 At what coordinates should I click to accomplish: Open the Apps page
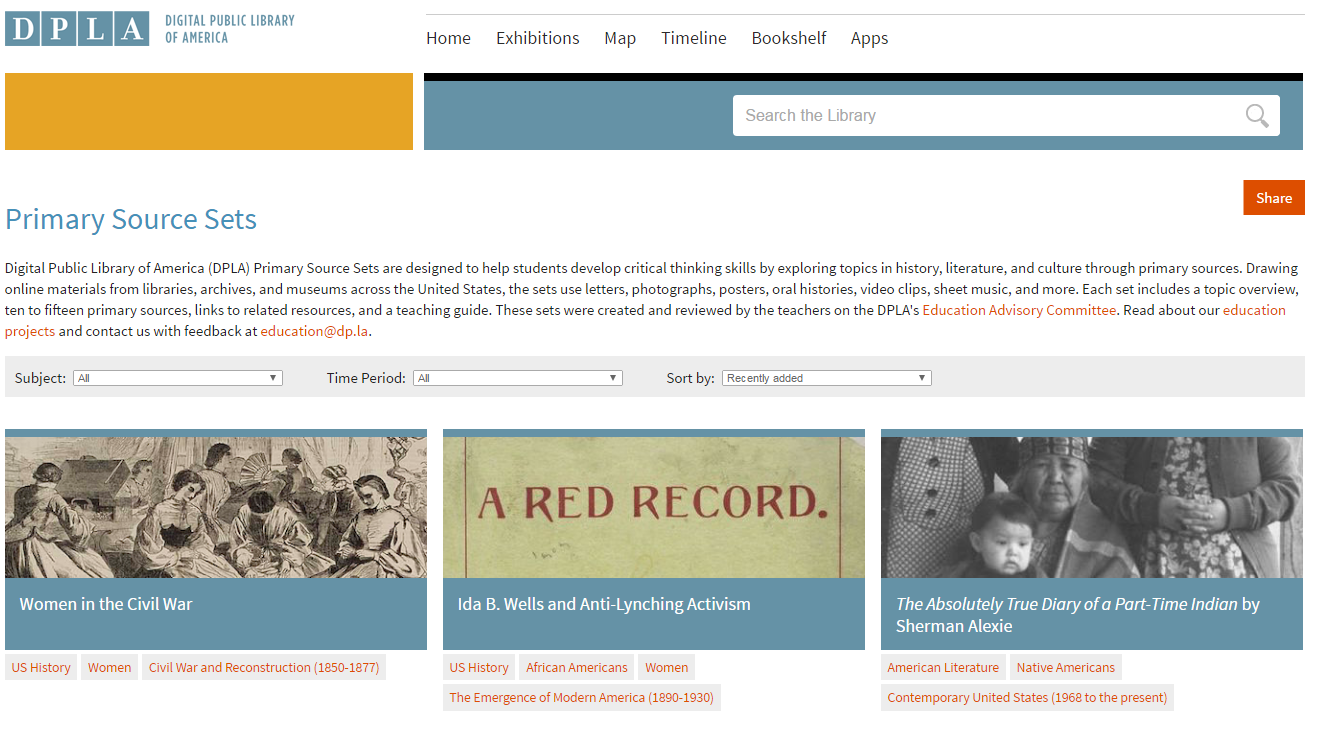tap(869, 38)
